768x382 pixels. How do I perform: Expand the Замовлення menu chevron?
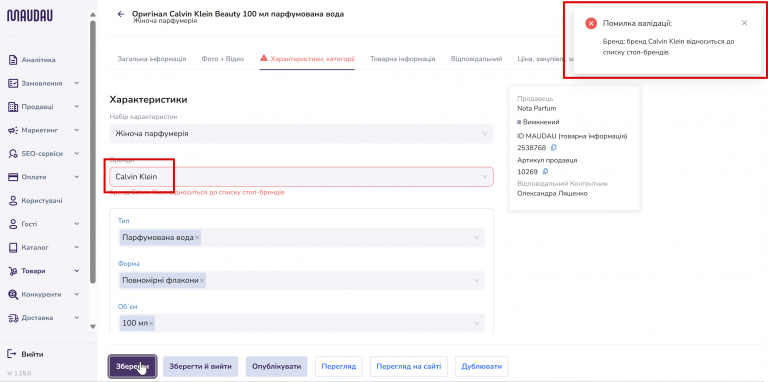click(x=76, y=83)
